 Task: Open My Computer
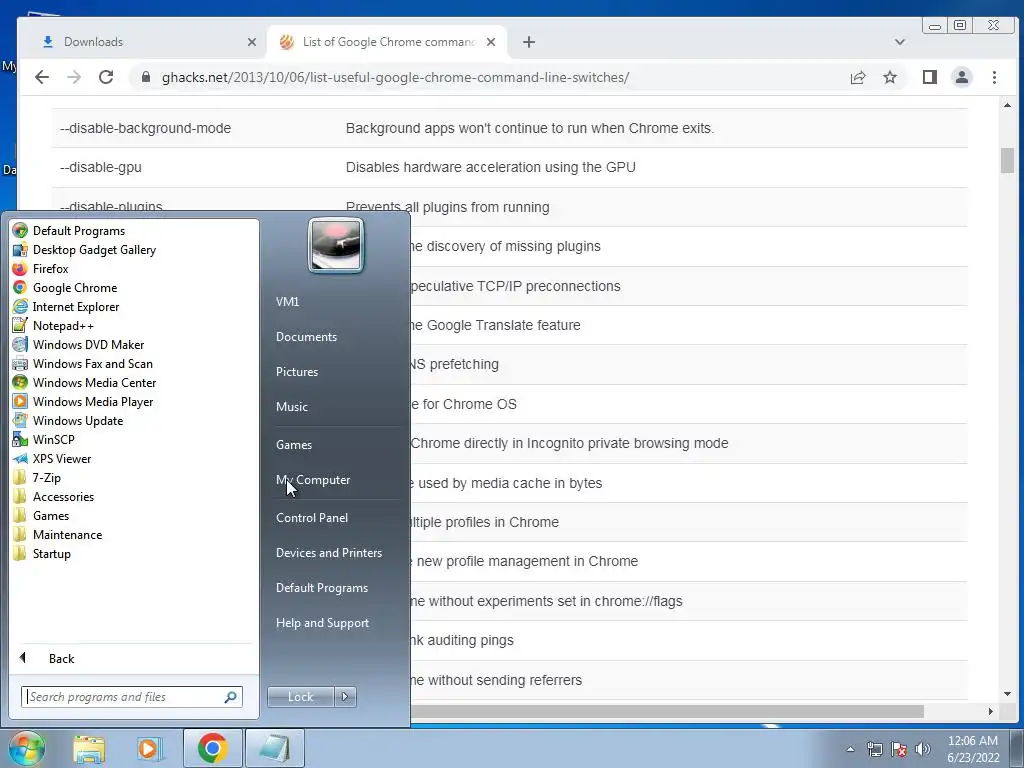[313, 479]
